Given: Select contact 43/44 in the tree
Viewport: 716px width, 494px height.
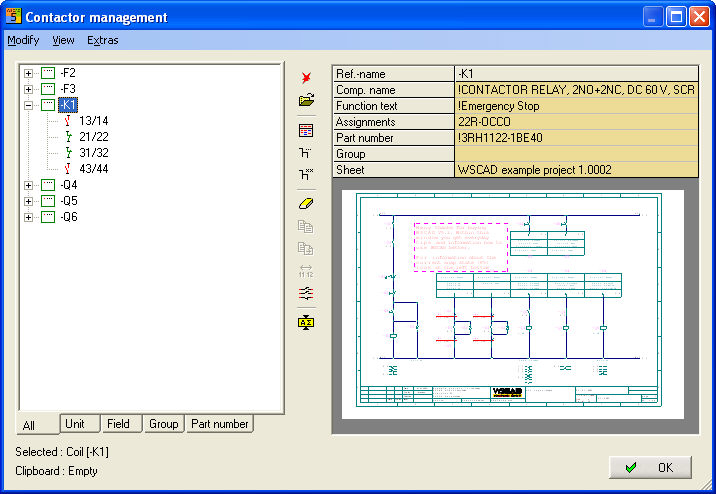Looking at the screenshot, I should [94, 169].
